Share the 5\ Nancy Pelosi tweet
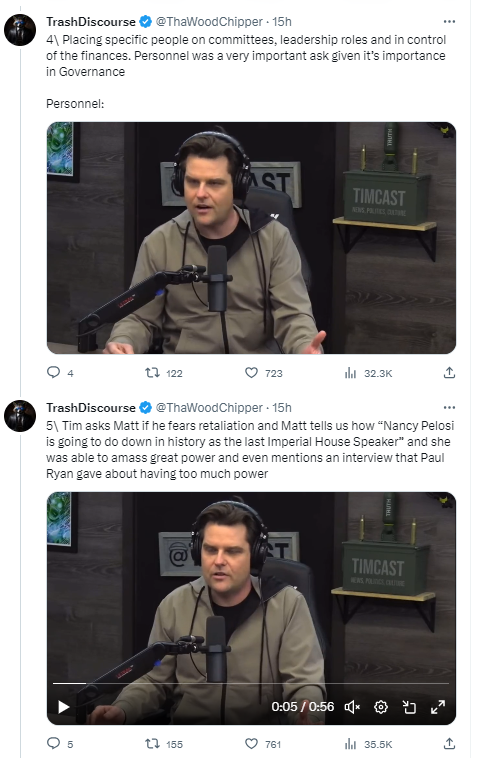The image size is (477, 758). tap(449, 743)
